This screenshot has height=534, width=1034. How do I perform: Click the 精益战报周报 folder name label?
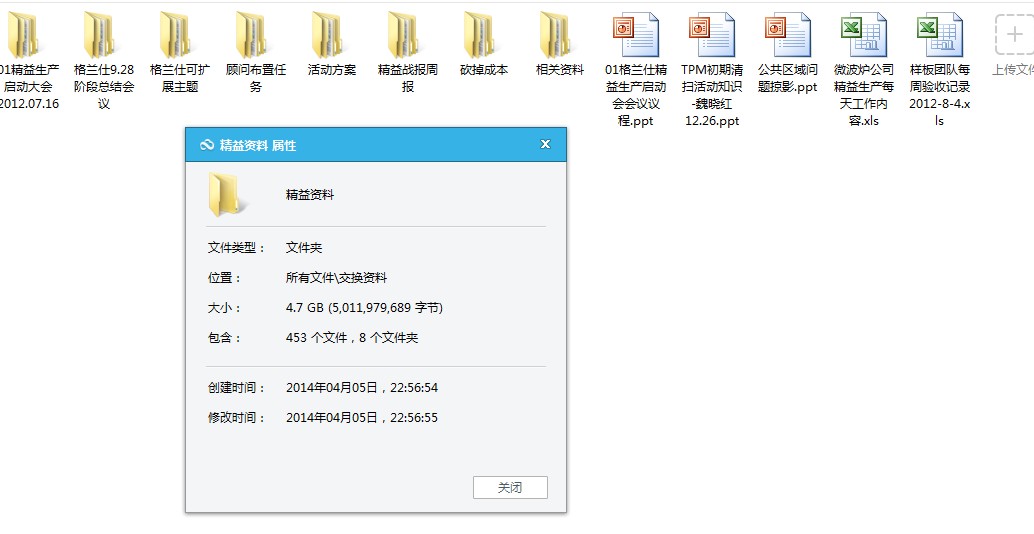[x=408, y=78]
